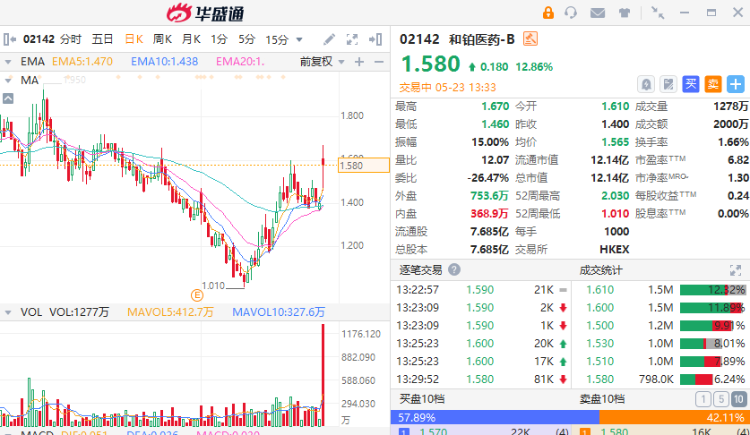Click the EMA10:1.438 value label
Screen dimensions: 750x435
[165, 62]
